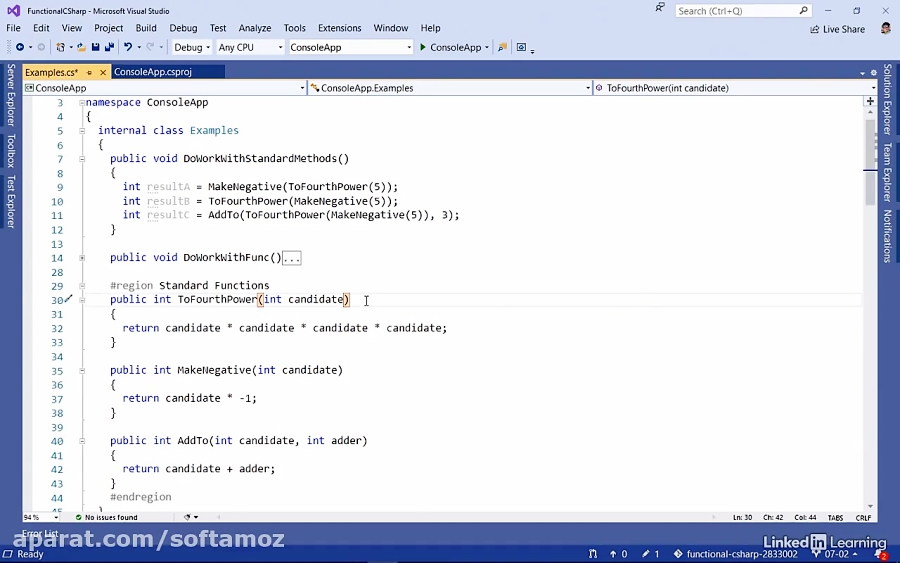The height and width of the screenshot is (563, 900).
Task: Expand the collapsed DoWorkWithFunc method
Action: pos(82,258)
